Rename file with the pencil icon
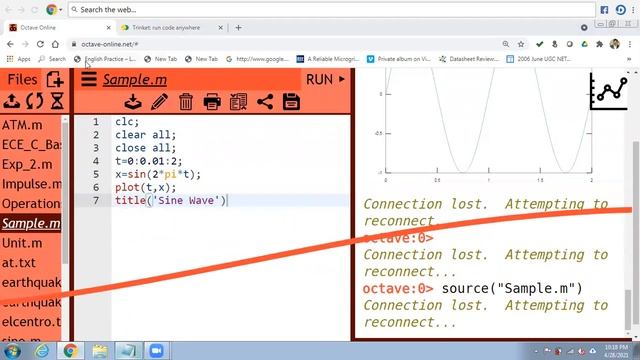 (159, 102)
